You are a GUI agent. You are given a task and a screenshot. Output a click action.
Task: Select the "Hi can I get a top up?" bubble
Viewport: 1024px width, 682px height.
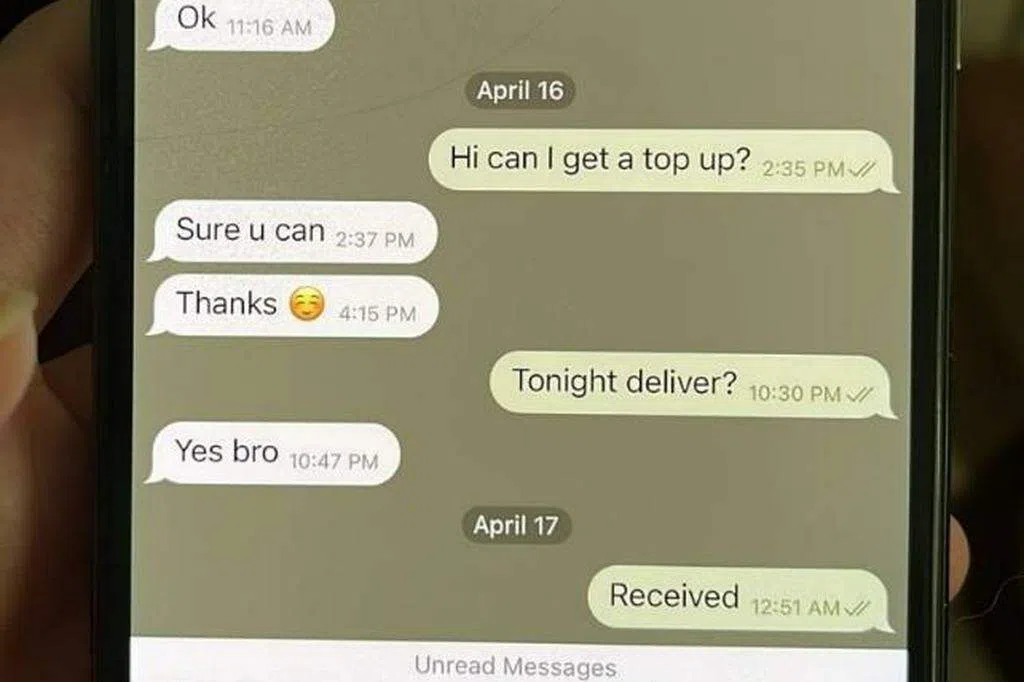664,161
